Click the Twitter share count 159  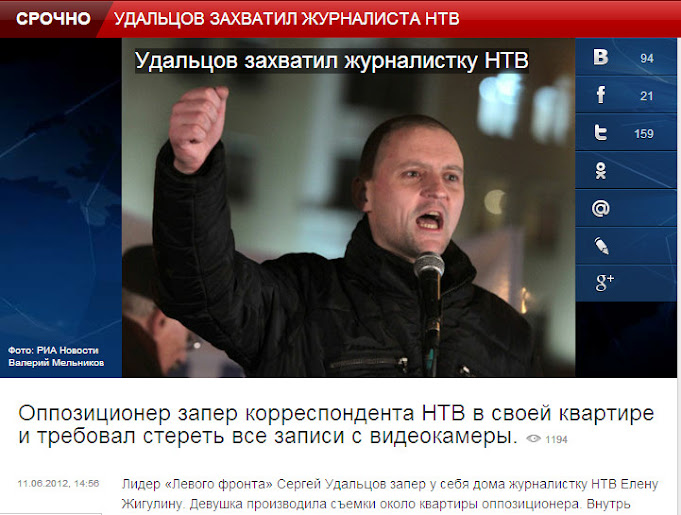pyautogui.click(x=644, y=134)
